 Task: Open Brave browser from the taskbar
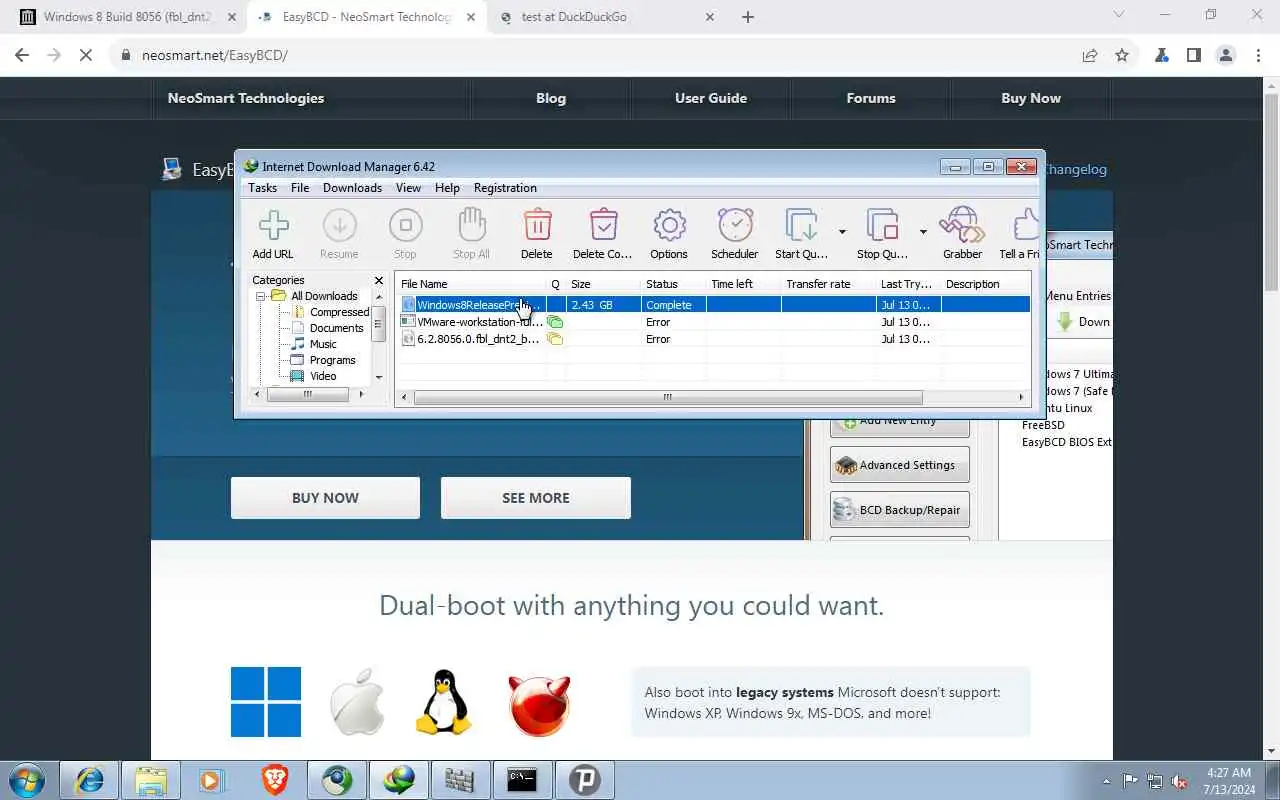(x=275, y=780)
